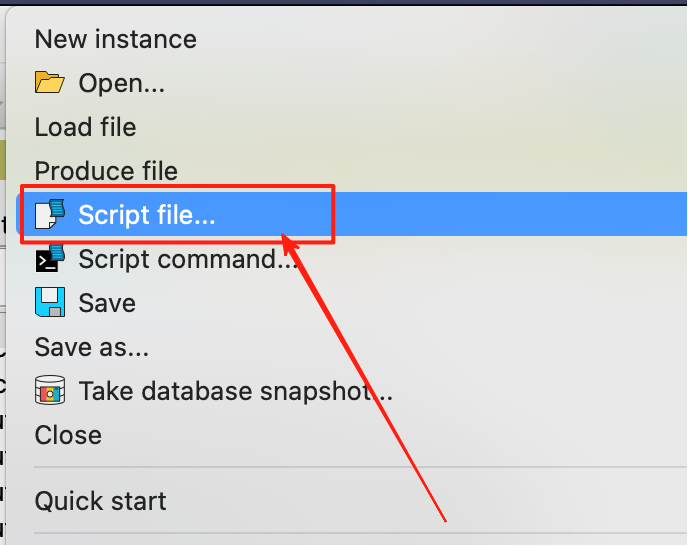Click the tail end of the red arrow
The height and width of the screenshot is (546, 688).
(x=444, y=520)
